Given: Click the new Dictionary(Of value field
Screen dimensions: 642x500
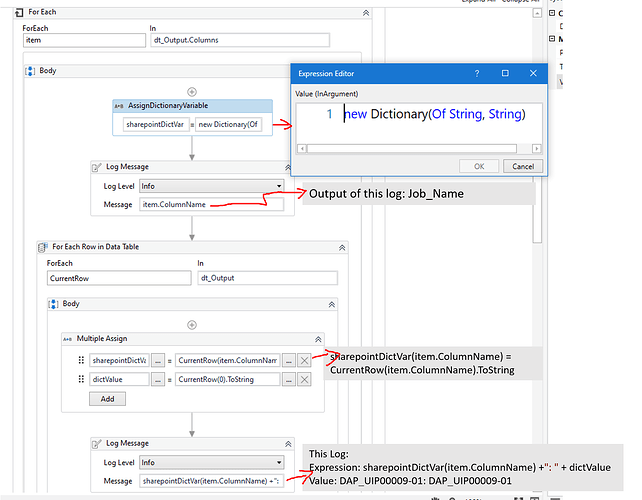Looking at the screenshot, I should point(228,124).
